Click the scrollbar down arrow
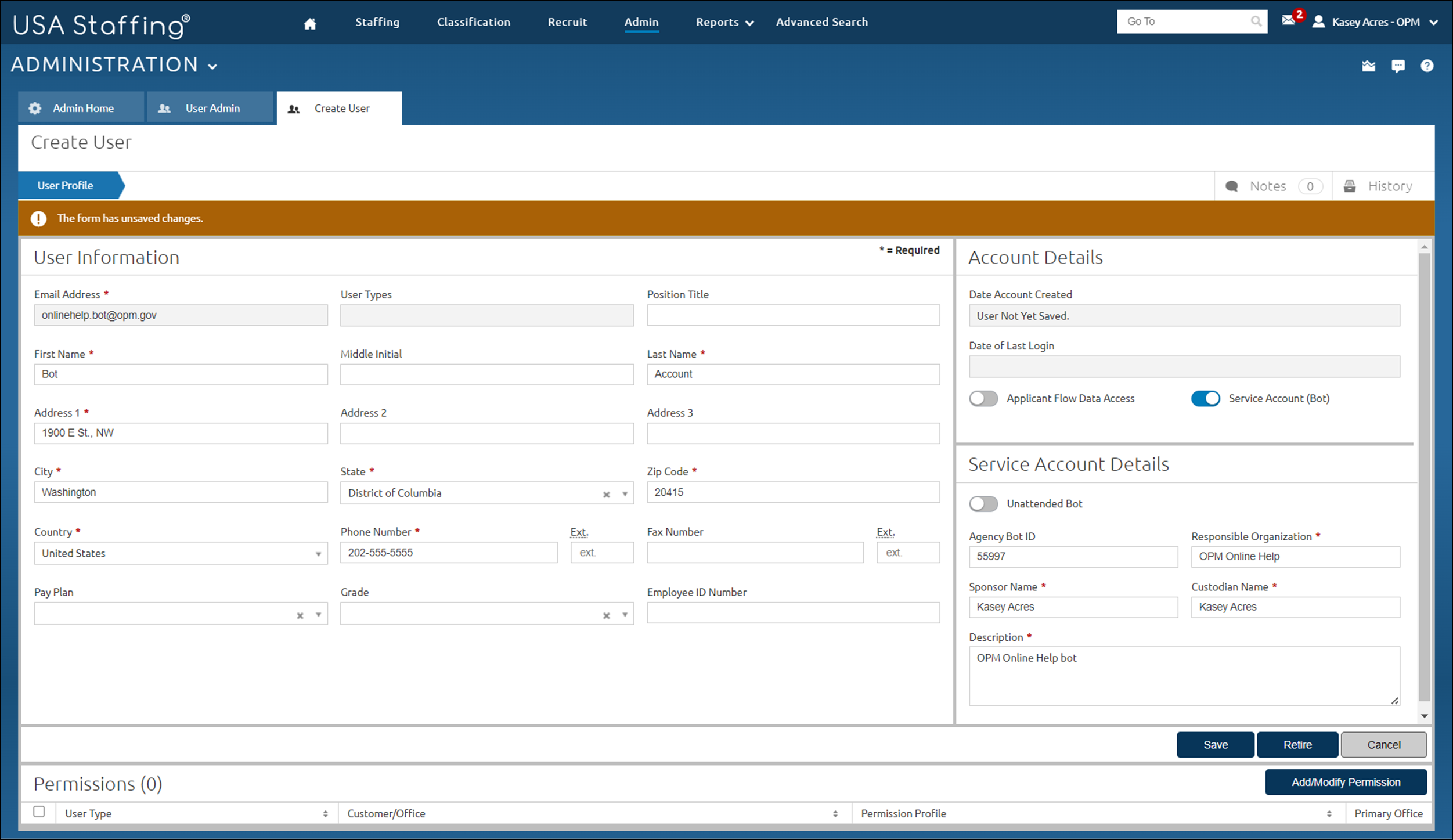 [x=1425, y=716]
